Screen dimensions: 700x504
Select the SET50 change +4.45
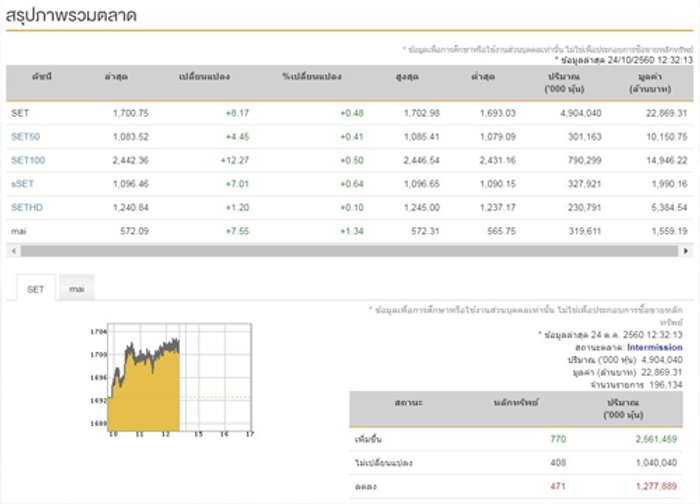pos(238,137)
